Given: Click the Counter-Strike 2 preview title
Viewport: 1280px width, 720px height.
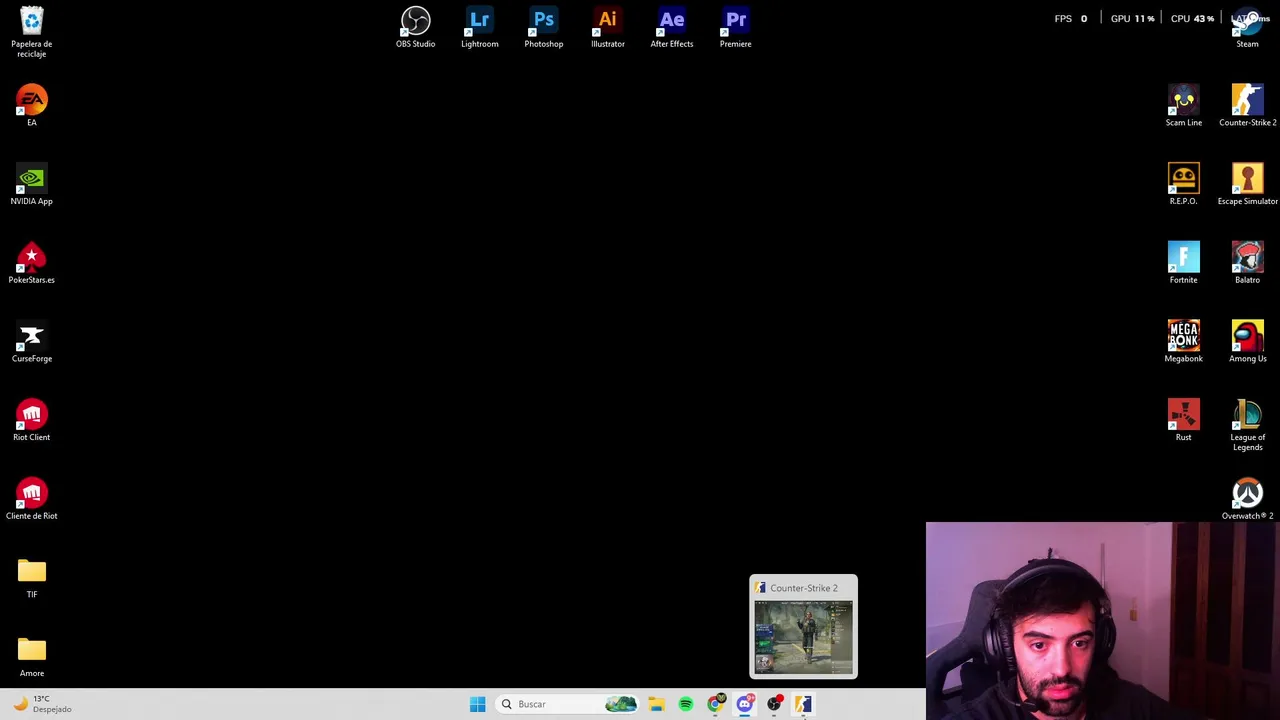Looking at the screenshot, I should click(804, 588).
